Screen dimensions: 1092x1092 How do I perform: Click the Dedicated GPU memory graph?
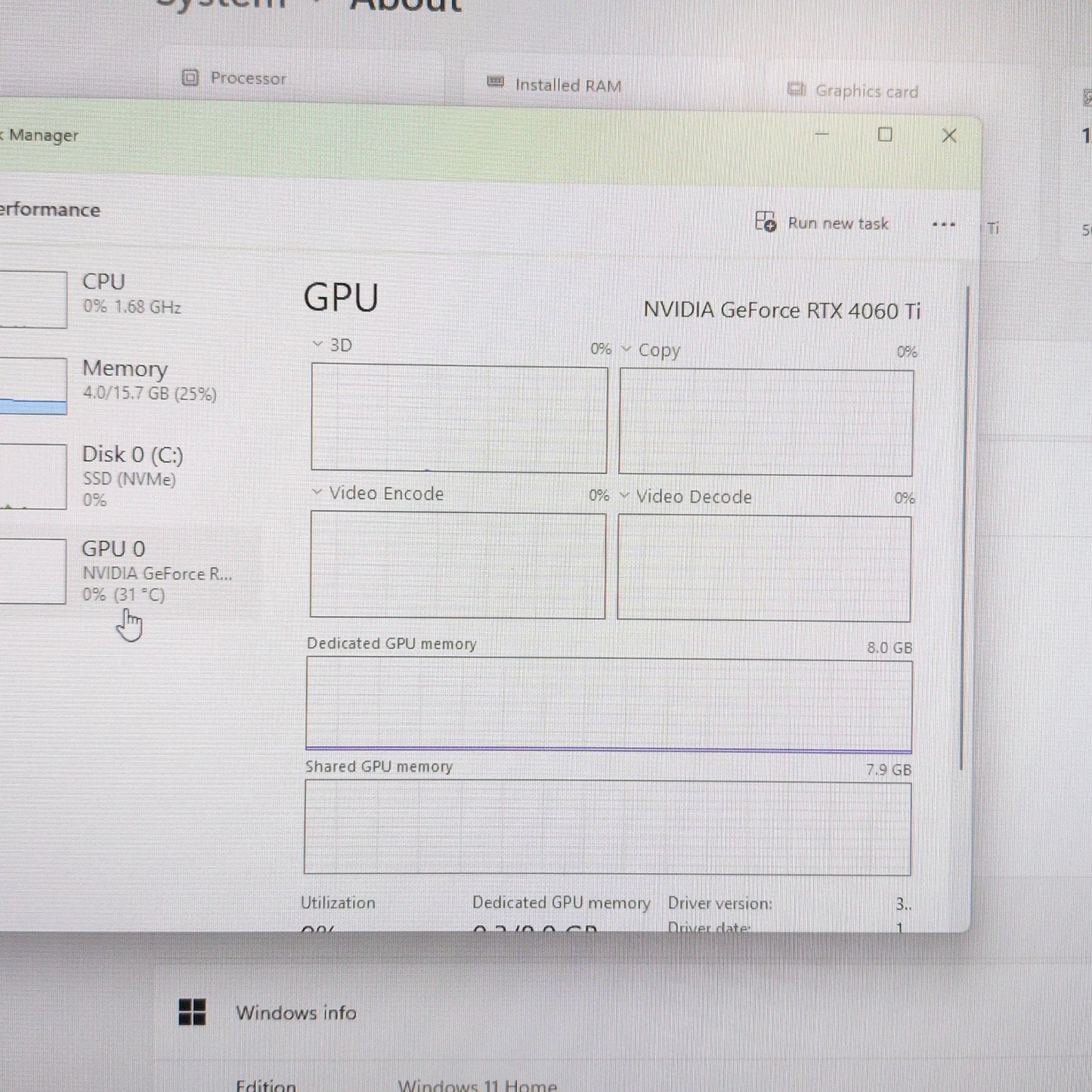coord(609,705)
